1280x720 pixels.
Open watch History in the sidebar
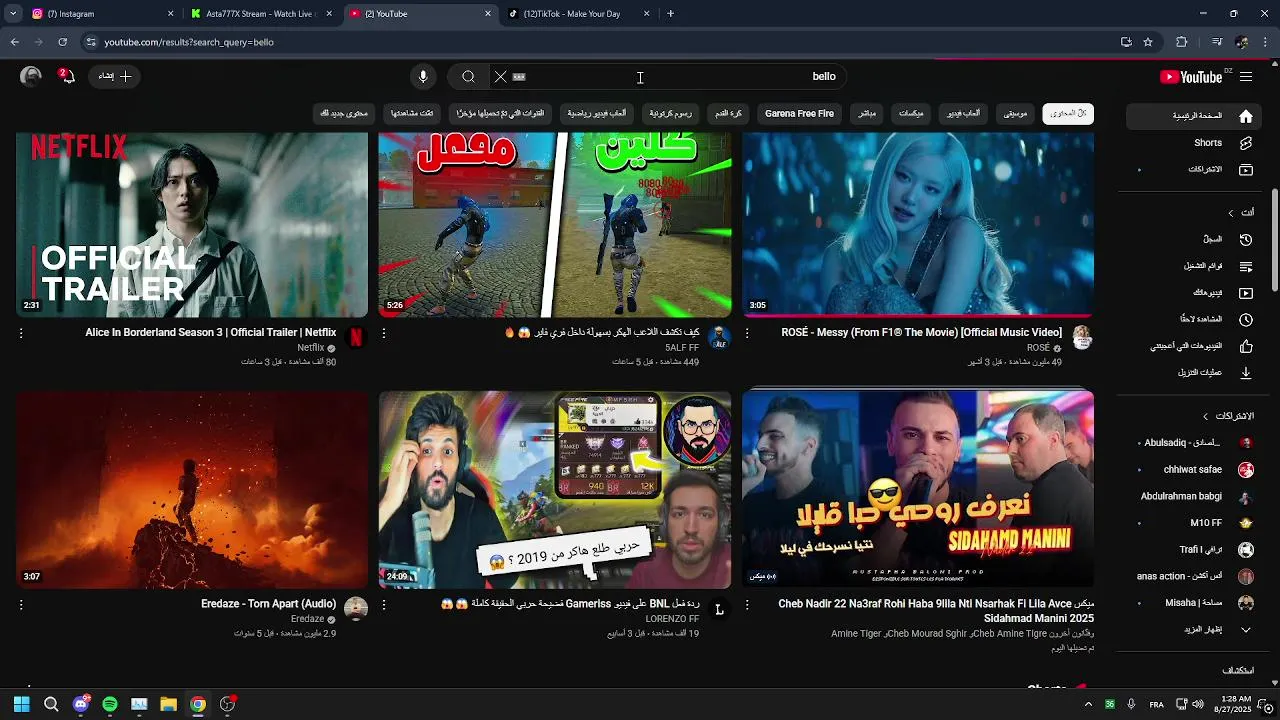[x=1195, y=240]
